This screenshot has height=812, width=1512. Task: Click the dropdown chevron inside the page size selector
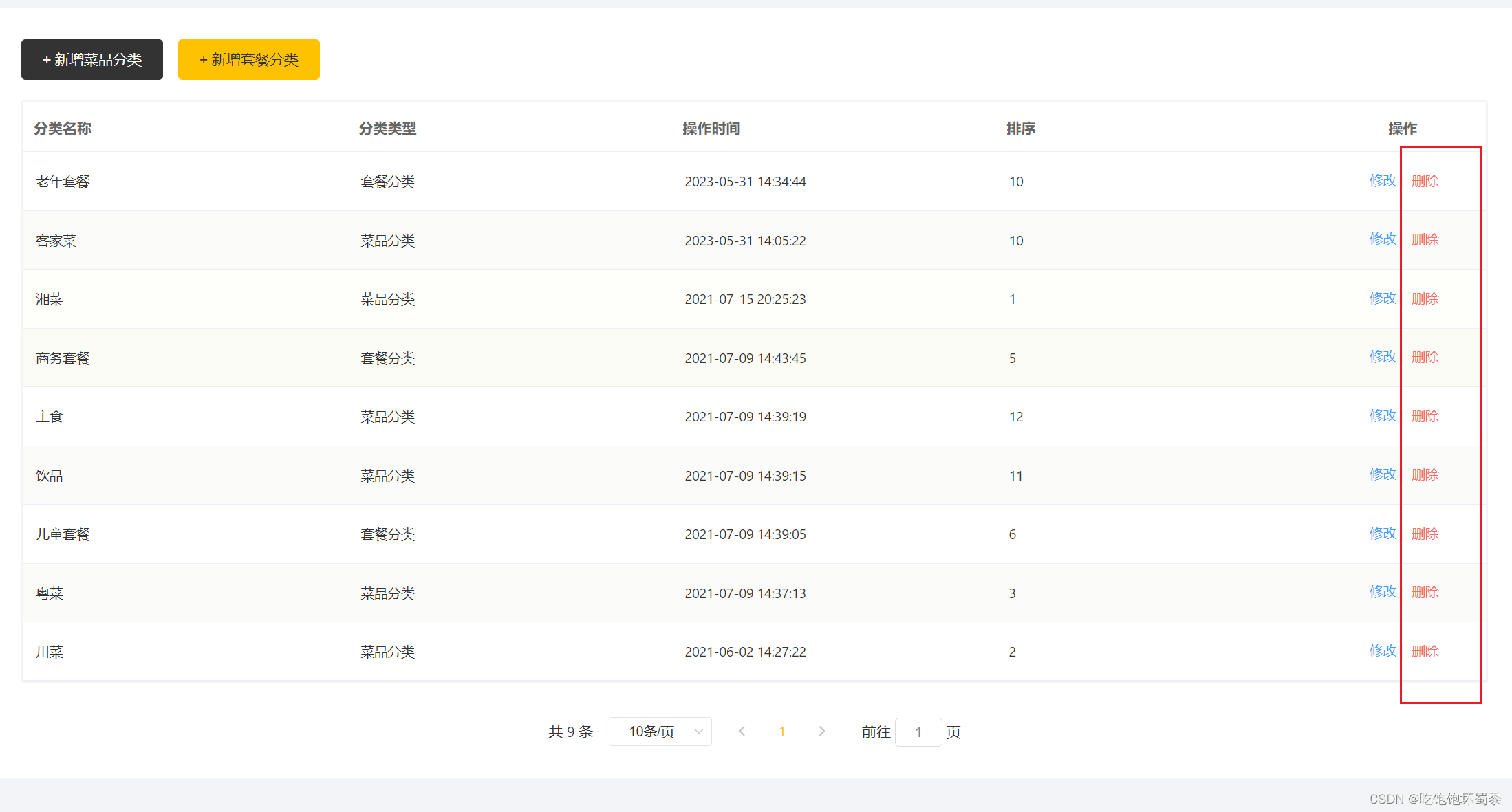point(698,732)
